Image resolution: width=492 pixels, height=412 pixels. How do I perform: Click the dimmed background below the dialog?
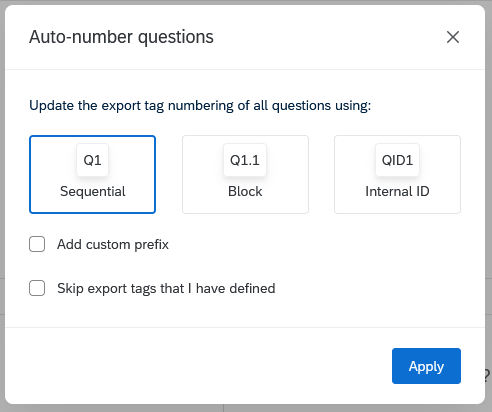(246, 408)
